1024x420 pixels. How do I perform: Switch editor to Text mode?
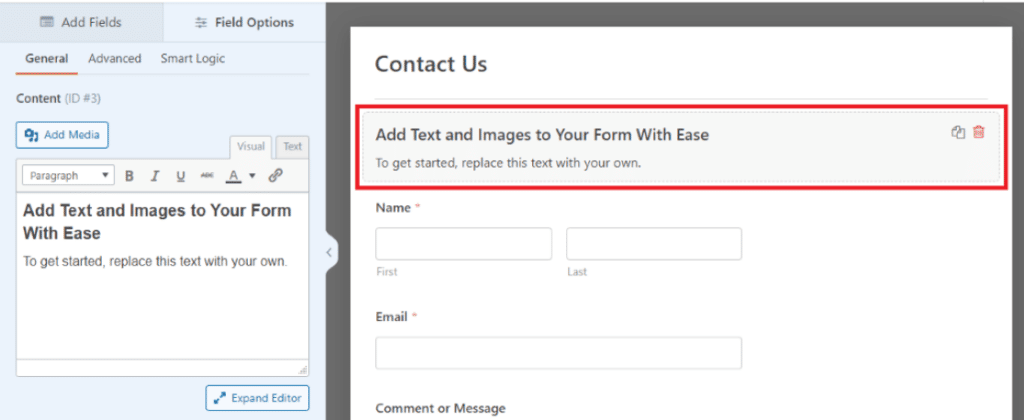292,147
